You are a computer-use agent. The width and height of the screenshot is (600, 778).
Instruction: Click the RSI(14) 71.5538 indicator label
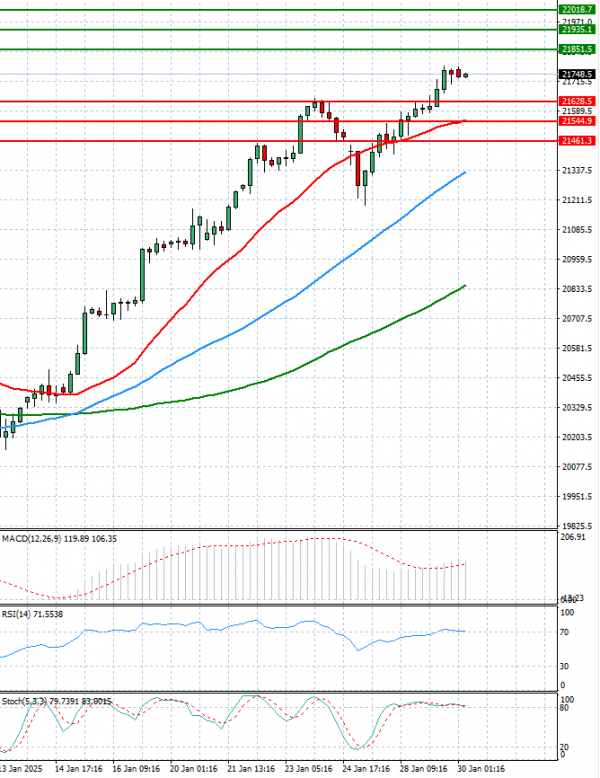pyautogui.click(x=32, y=614)
